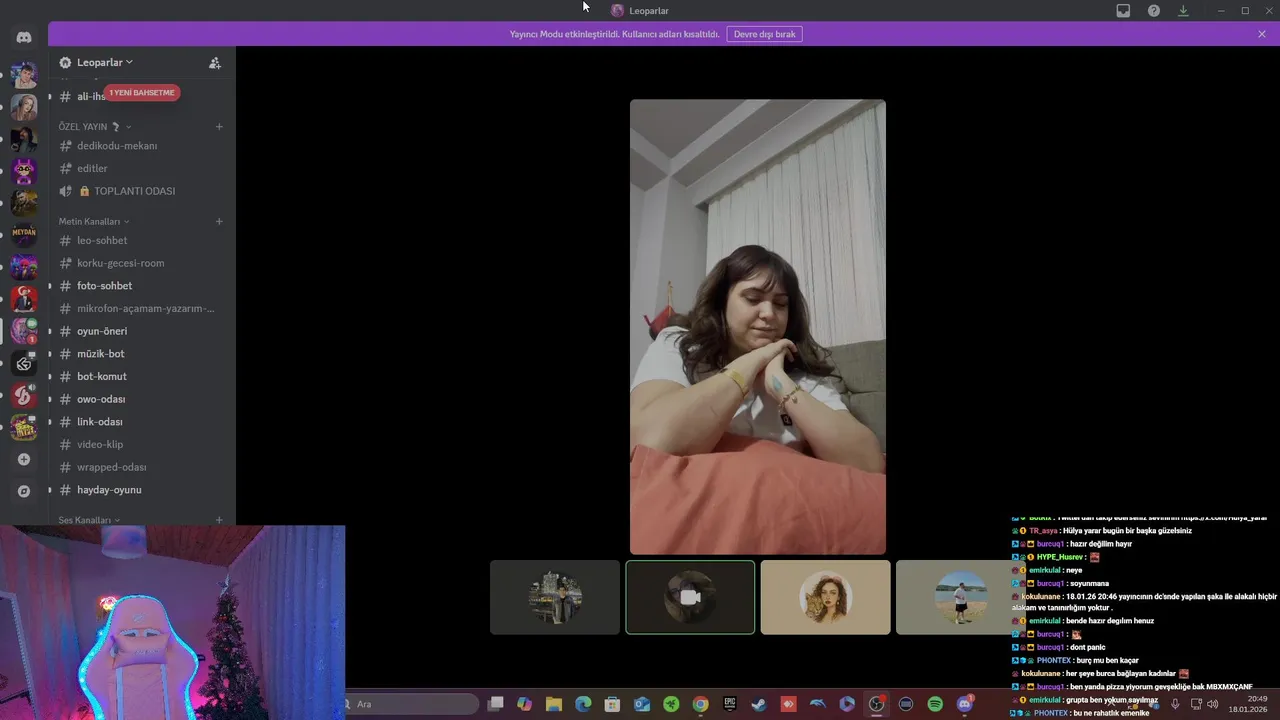Open OBS Studio from the taskbar

(x=877, y=704)
